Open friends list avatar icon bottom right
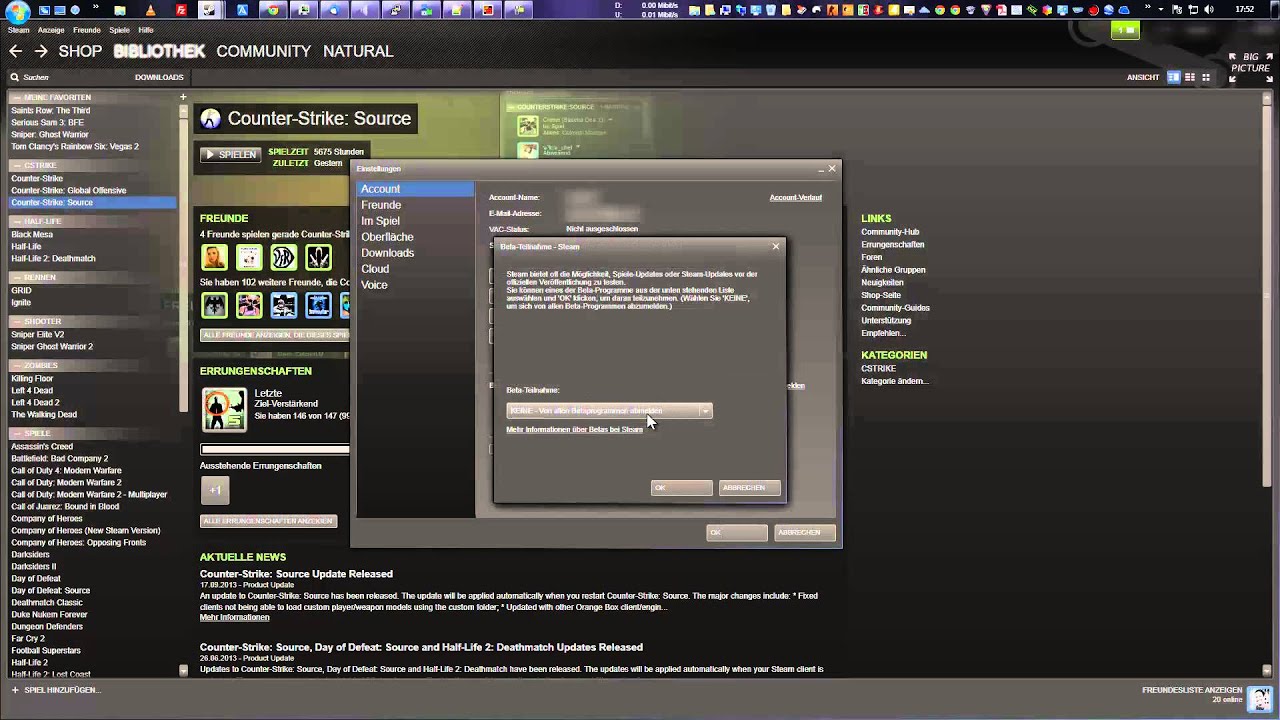The width and height of the screenshot is (1280, 720). click(x=1259, y=698)
